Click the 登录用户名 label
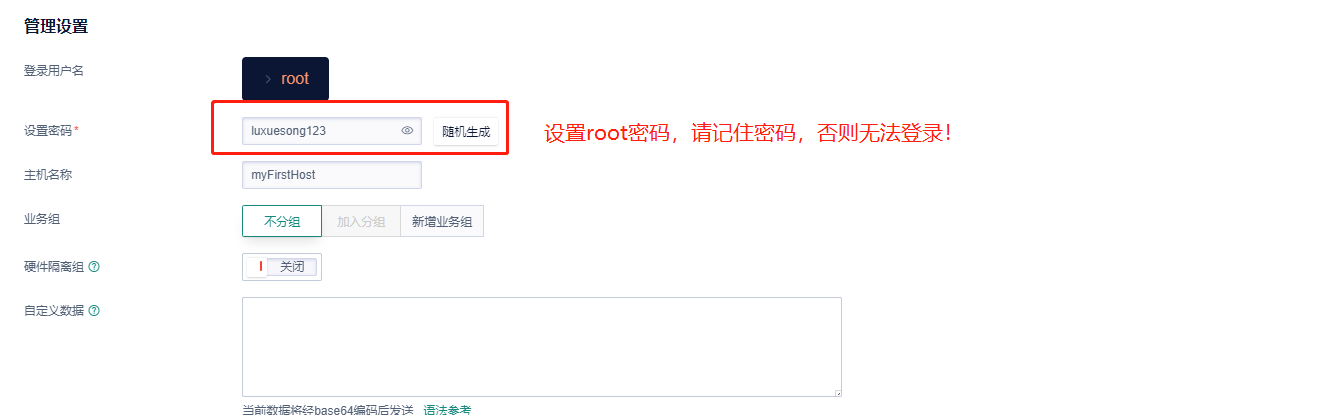Image resolution: width=1320 pixels, height=415 pixels. [54, 71]
